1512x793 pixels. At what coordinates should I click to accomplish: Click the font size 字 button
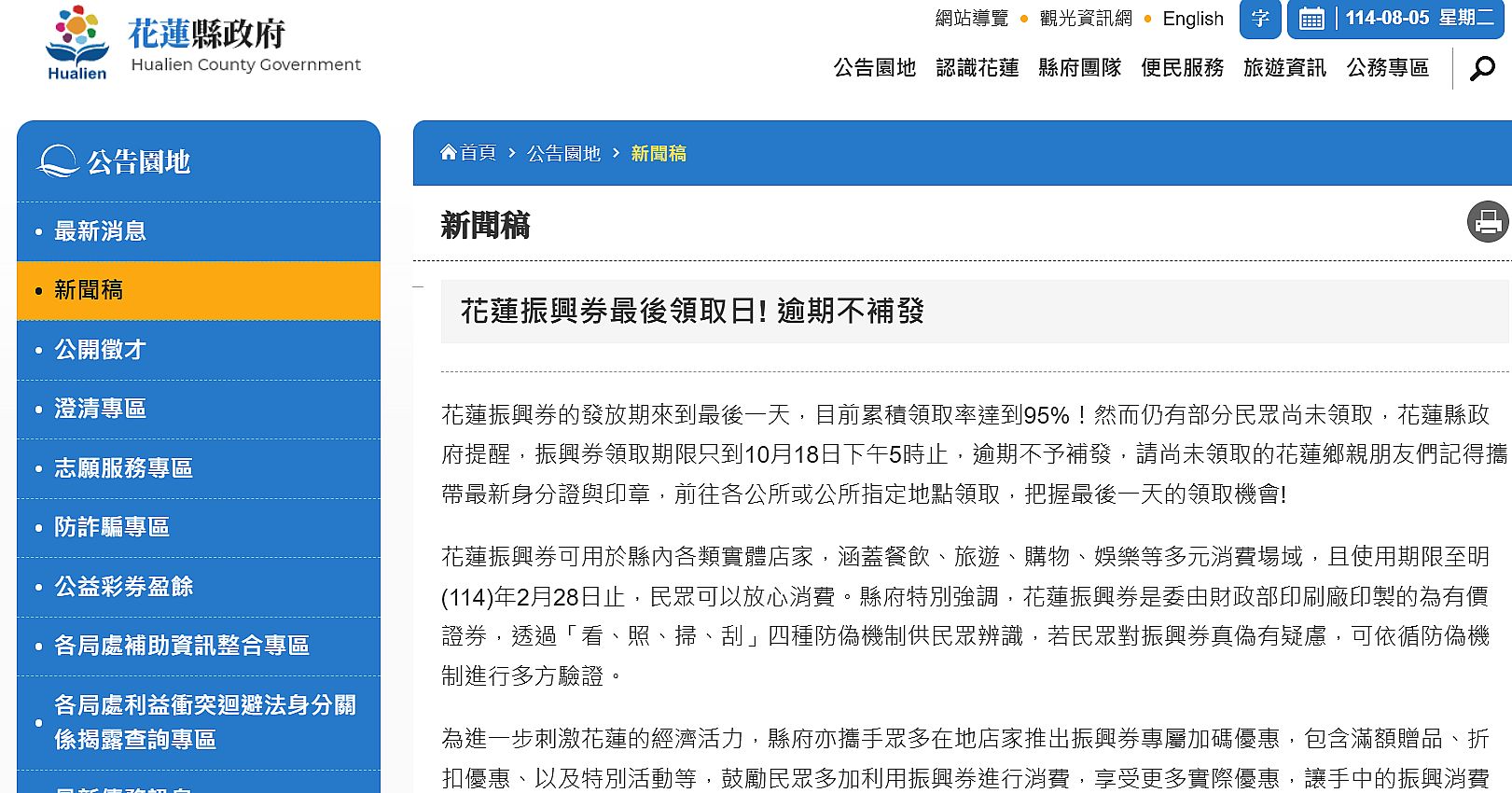tap(1259, 19)
